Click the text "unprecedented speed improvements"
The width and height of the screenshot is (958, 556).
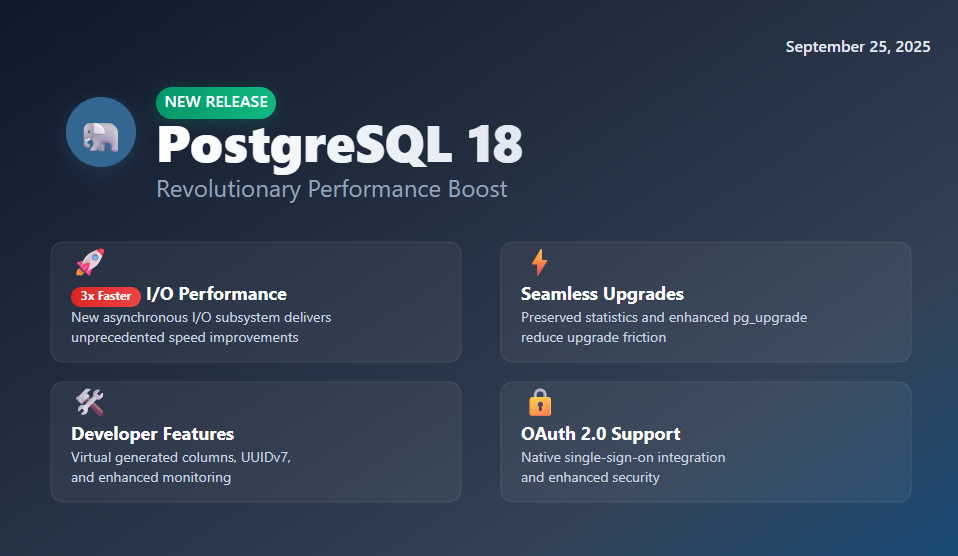click(x=185, y=337)
